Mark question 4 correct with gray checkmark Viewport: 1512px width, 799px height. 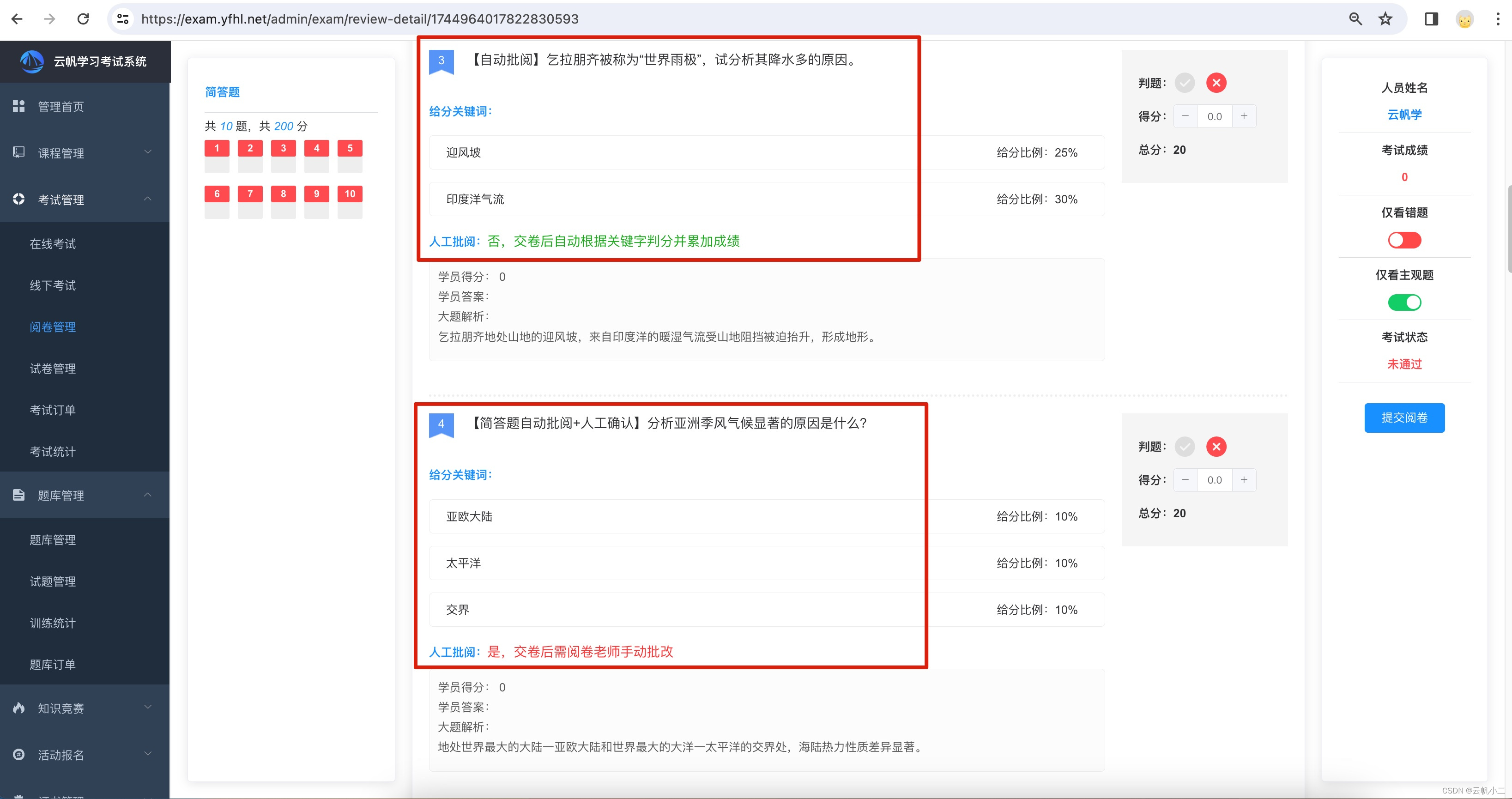click(1185, 447)
